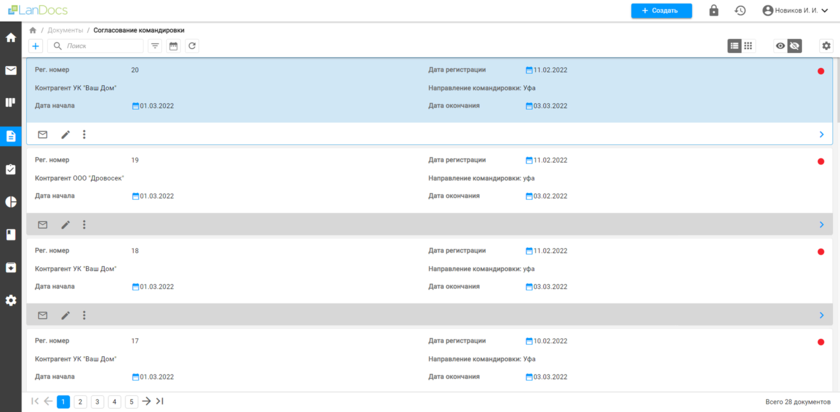Switch to grid tile view
This screenshot has width=840, height=412.
(x=748, y=46)
